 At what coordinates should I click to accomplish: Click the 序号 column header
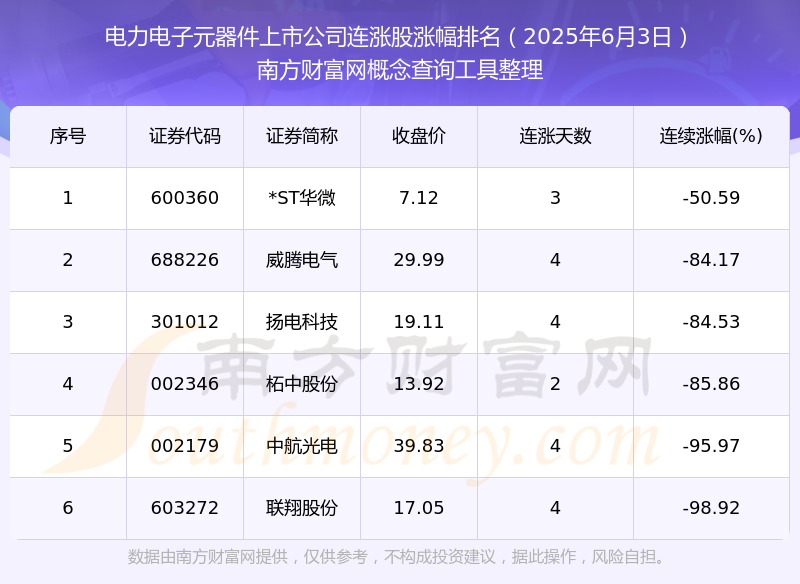68,136
